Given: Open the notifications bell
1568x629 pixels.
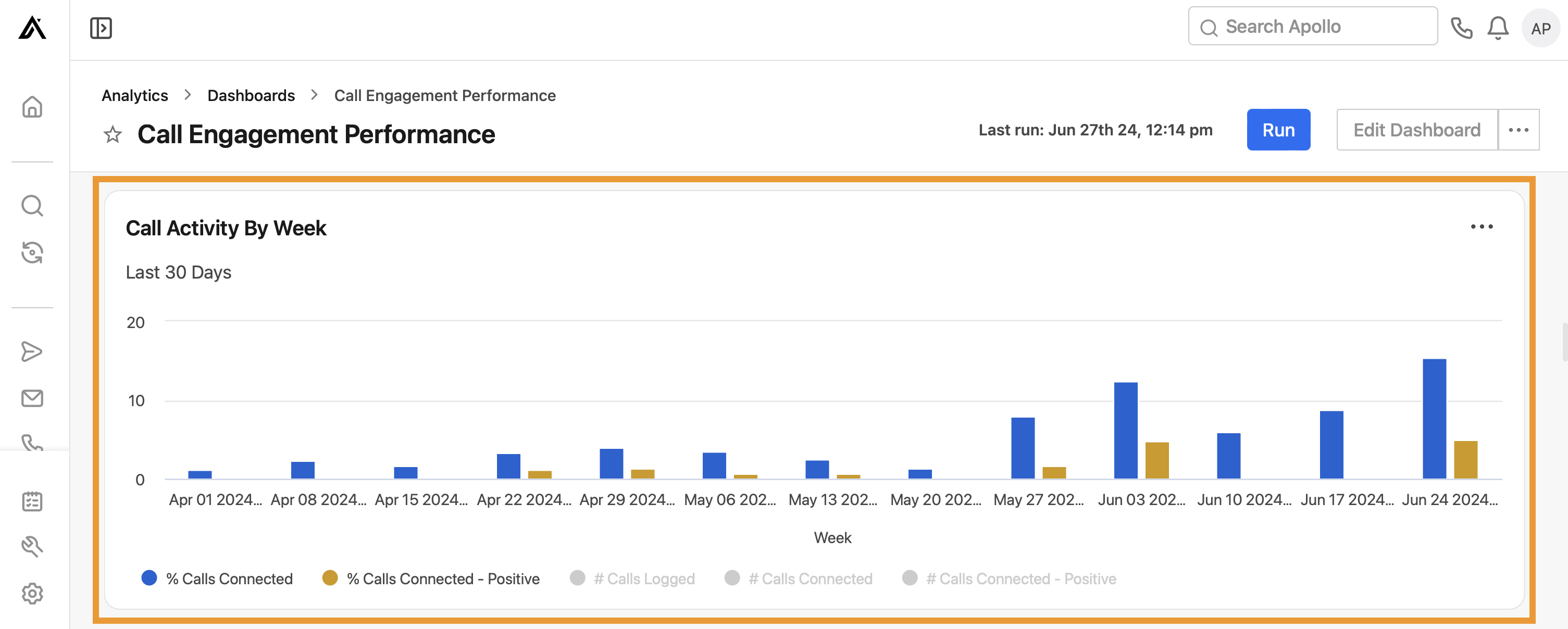Looking at the screenshot, I should [1498, 28].
